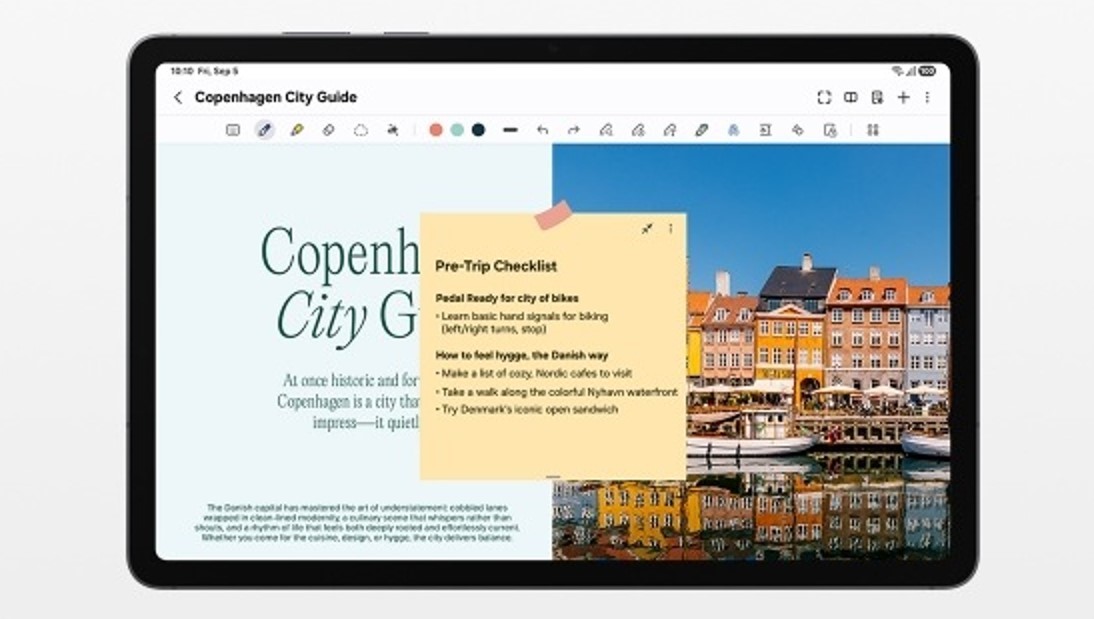This screenshot has width=1094, height=619.
Task: Select the yellow highlighter tool
Action: click(x=297, y=130)
